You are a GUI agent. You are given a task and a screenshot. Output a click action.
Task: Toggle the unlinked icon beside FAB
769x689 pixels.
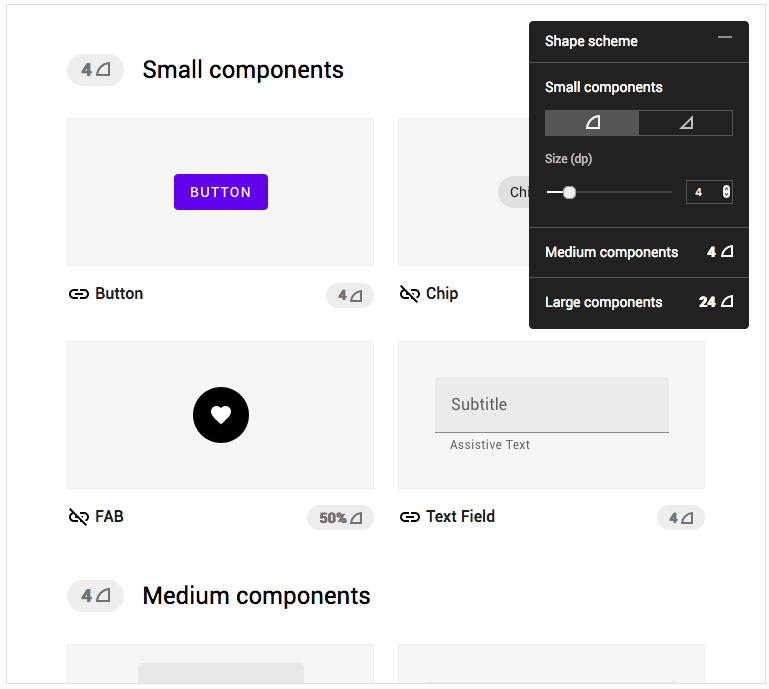tap(78, 517)
